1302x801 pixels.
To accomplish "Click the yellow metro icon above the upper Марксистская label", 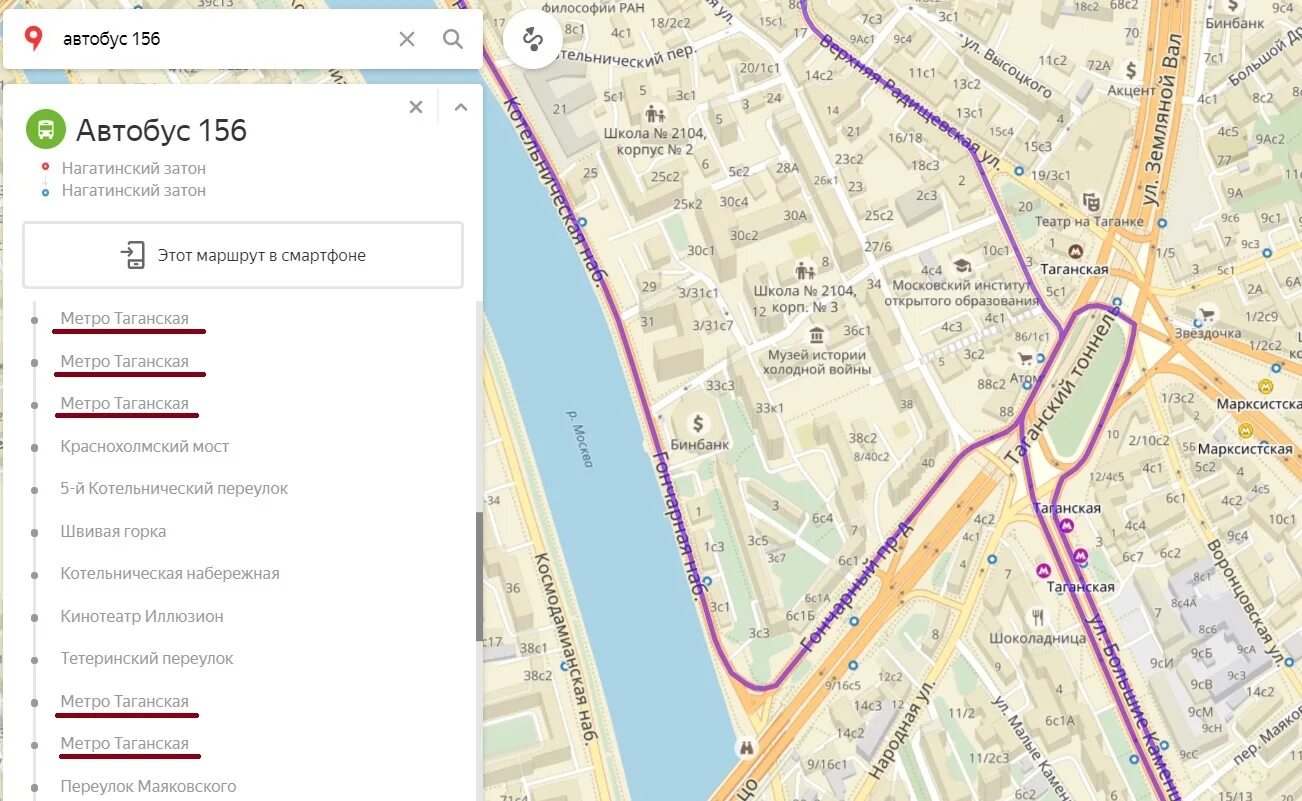I will tap(1266, 386).
